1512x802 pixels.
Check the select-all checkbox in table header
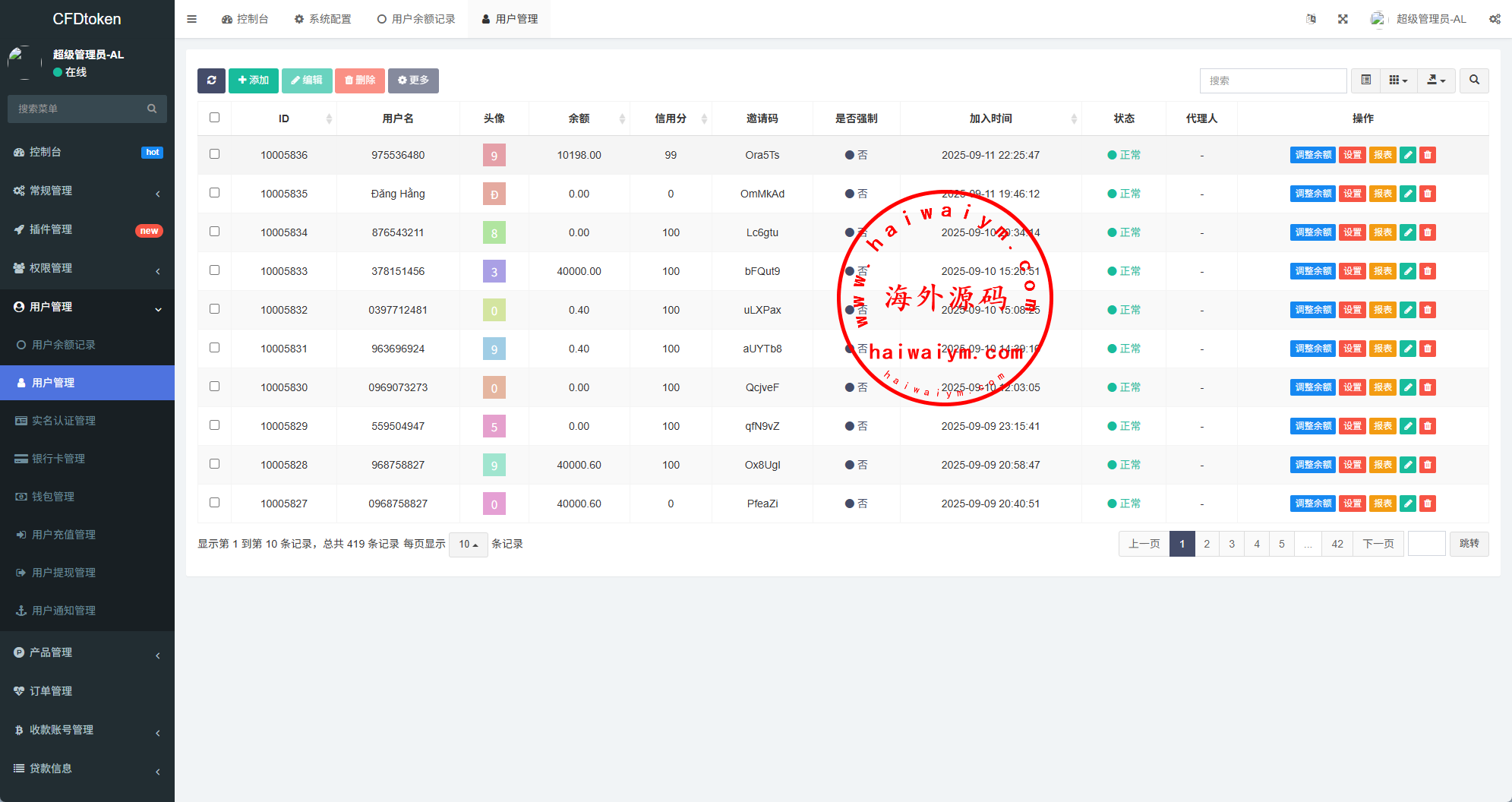(215, 118)
